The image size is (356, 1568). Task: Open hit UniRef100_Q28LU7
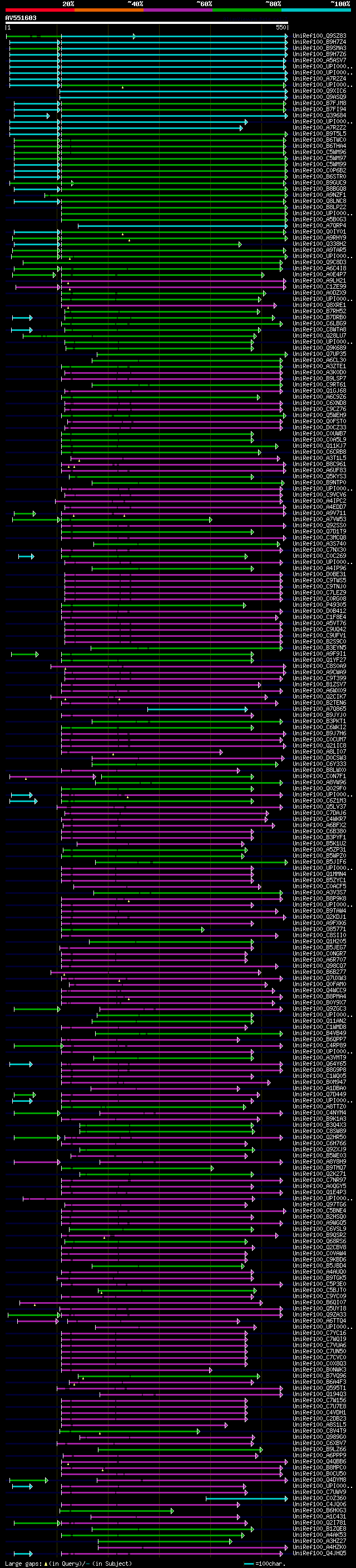[319, 335]
